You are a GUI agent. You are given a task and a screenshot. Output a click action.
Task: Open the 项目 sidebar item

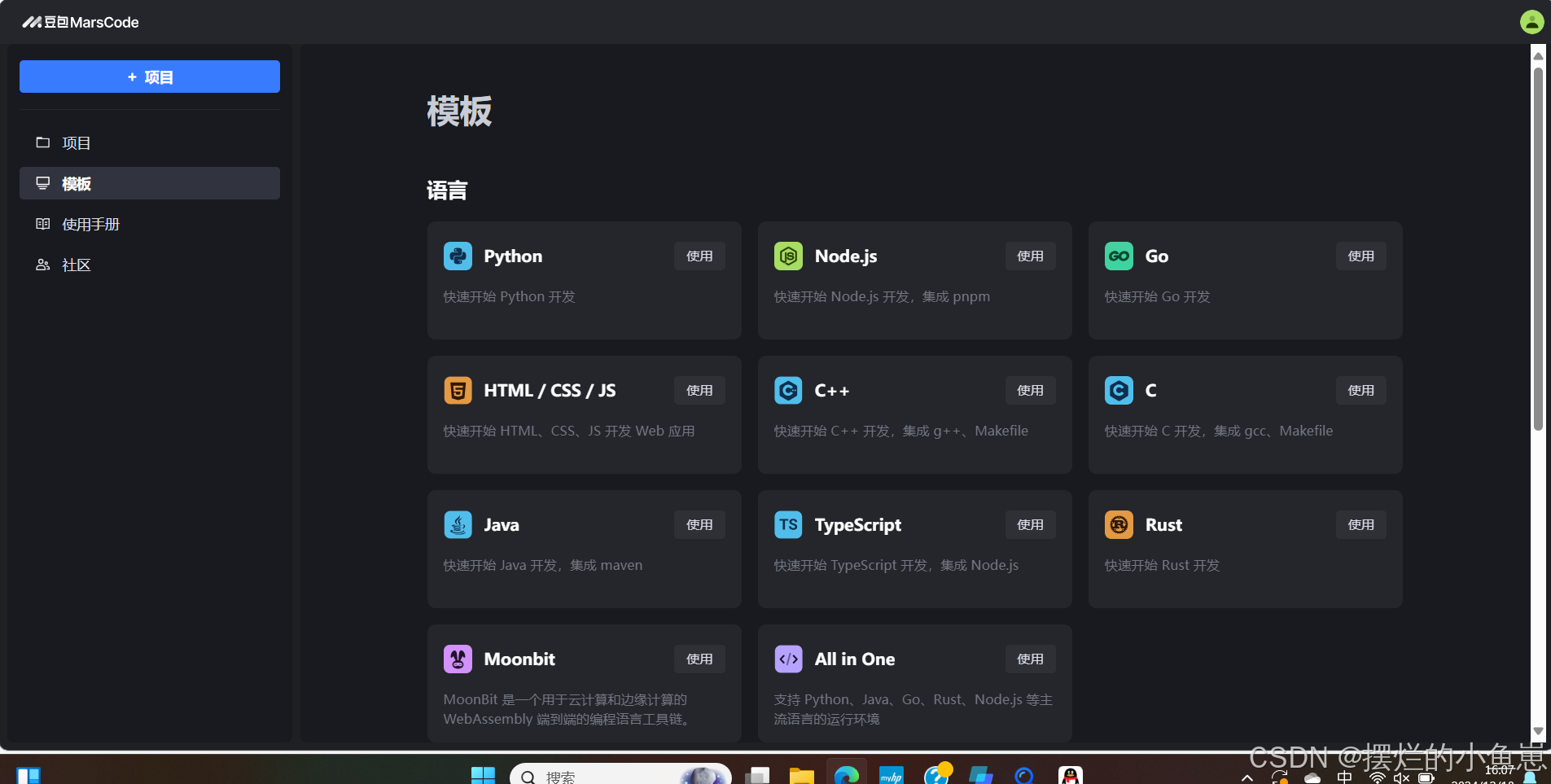point(150,143)
